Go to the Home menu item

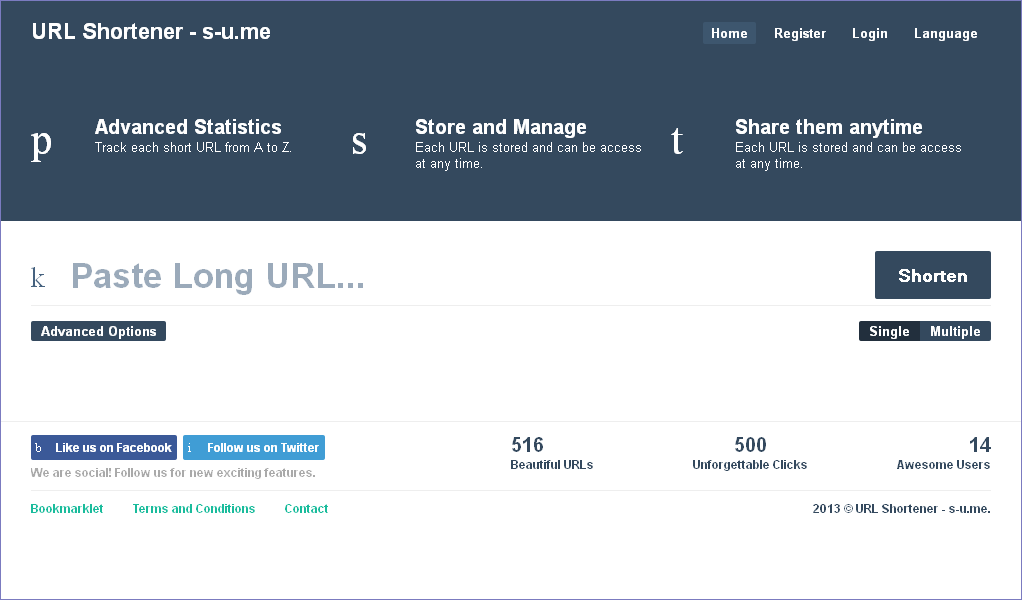pyautogui.click(x=729, y=33)
